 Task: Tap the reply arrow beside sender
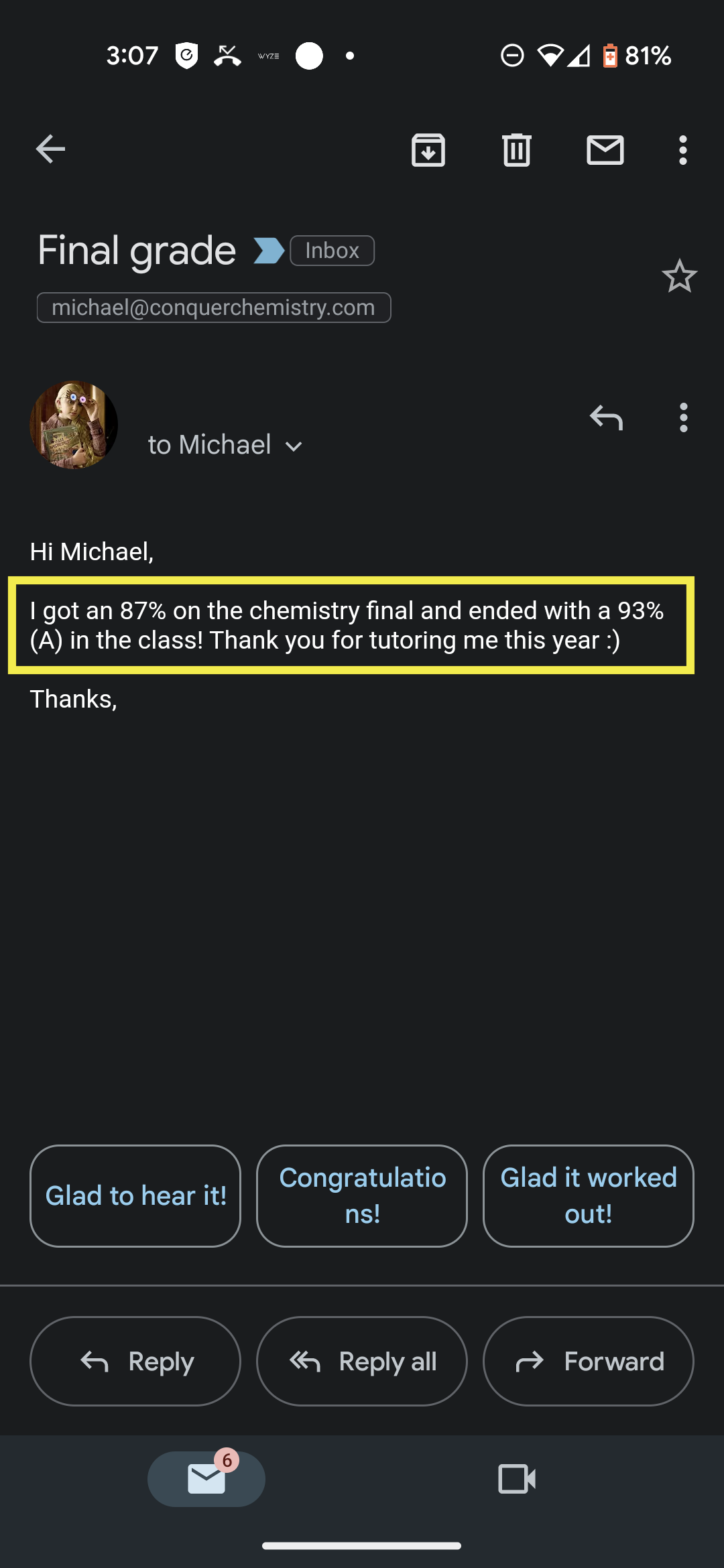[x=607, y=417]
